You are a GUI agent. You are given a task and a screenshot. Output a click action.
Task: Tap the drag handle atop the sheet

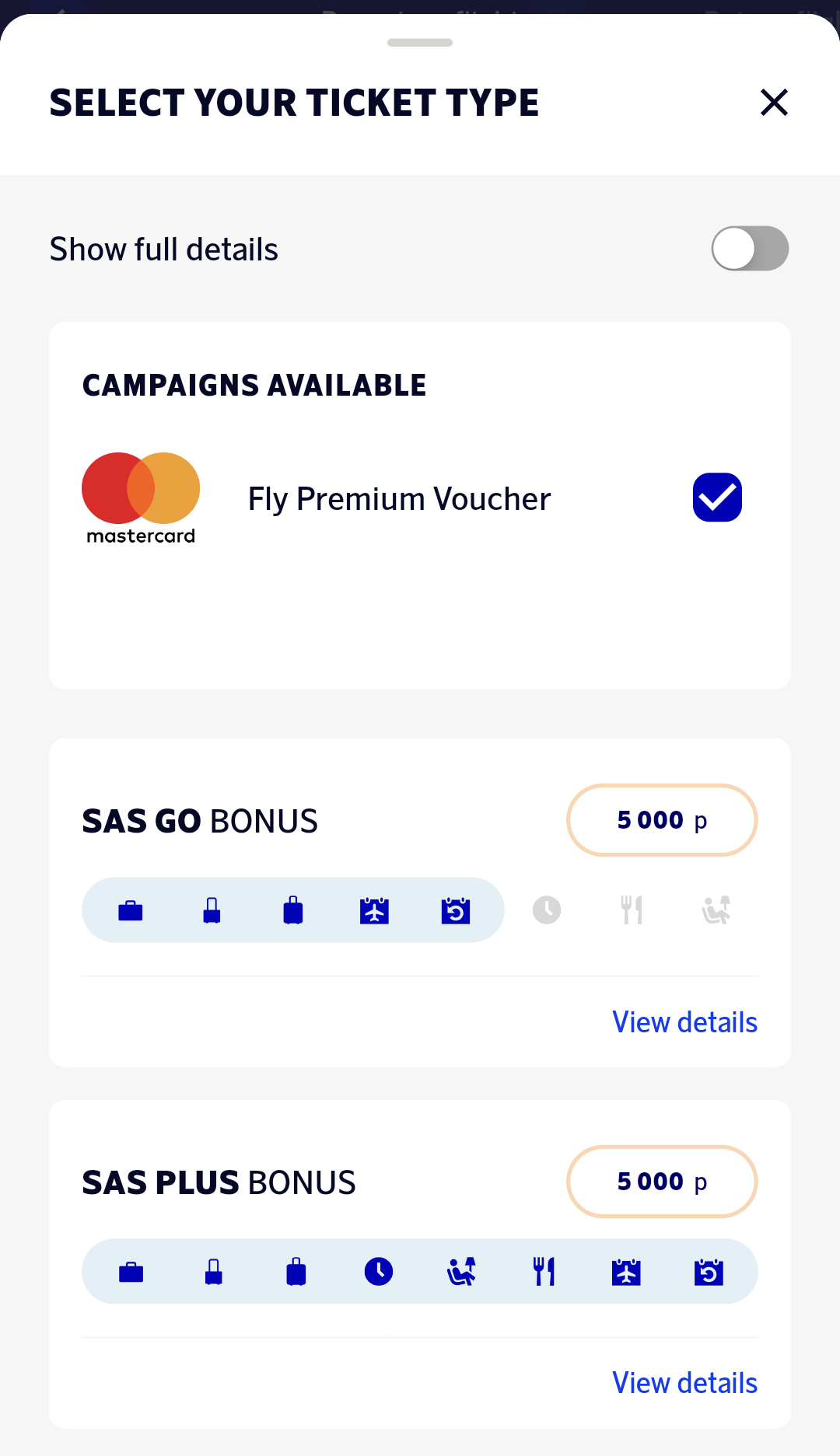click(420, 43)
